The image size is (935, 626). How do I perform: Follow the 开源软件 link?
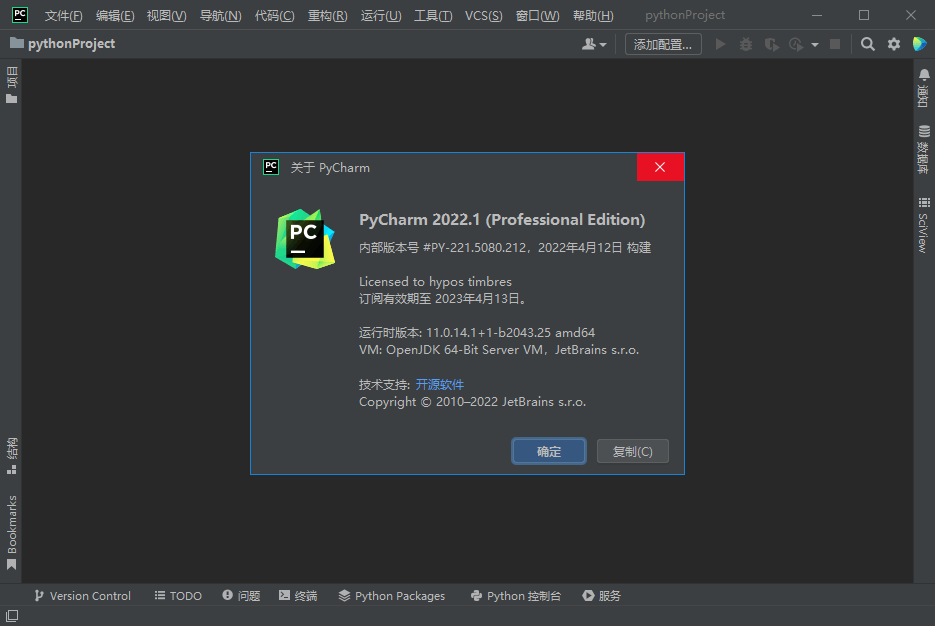(x=440, y=384)
